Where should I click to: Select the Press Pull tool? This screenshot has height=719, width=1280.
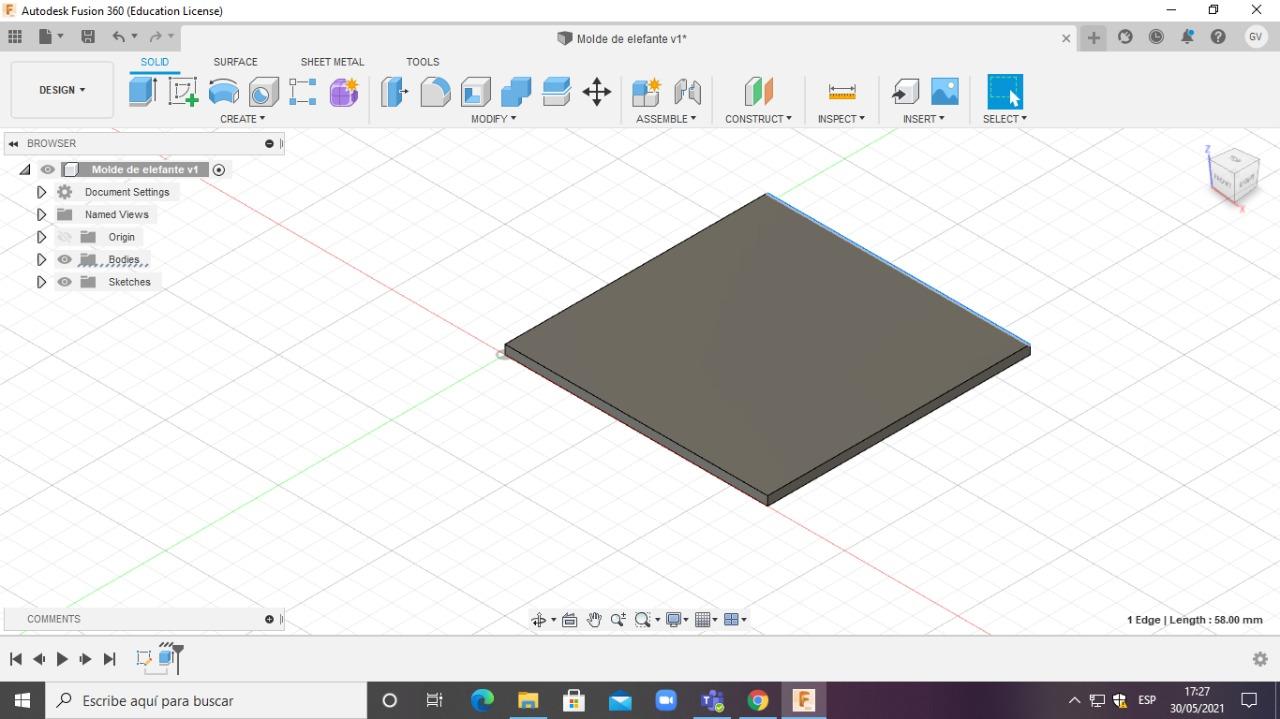click(x=395, y=92)
